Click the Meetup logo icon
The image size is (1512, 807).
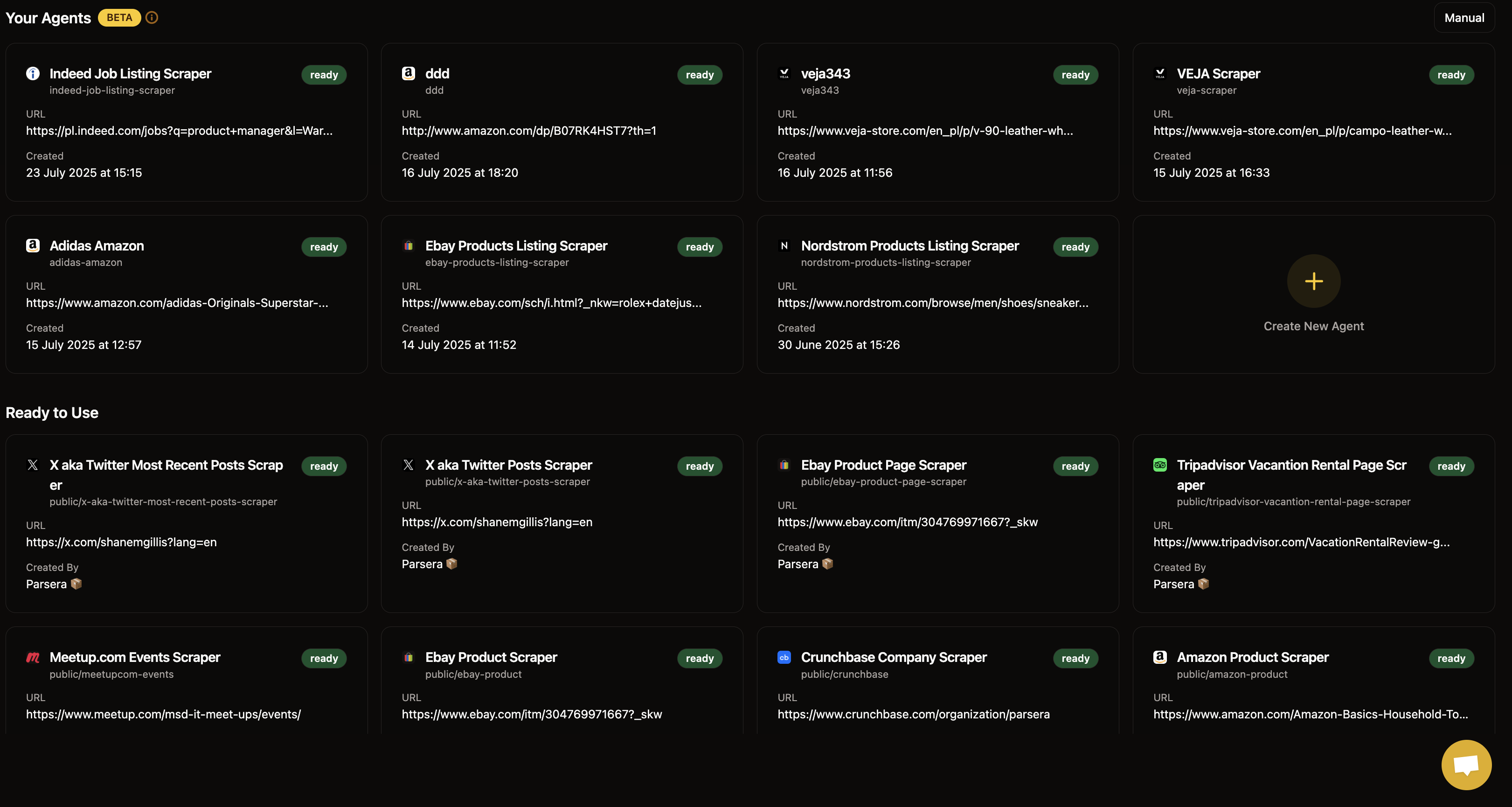tap(33, 657)
